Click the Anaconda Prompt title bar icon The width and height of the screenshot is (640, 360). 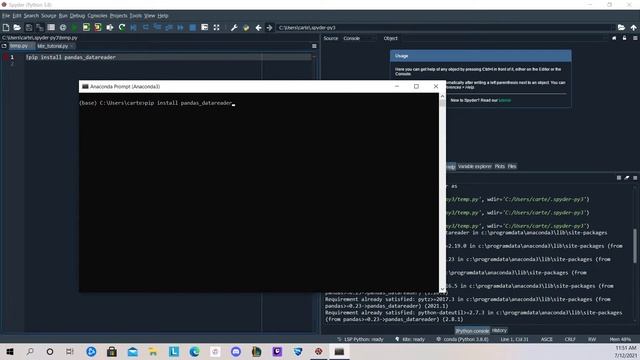point(85,87)
